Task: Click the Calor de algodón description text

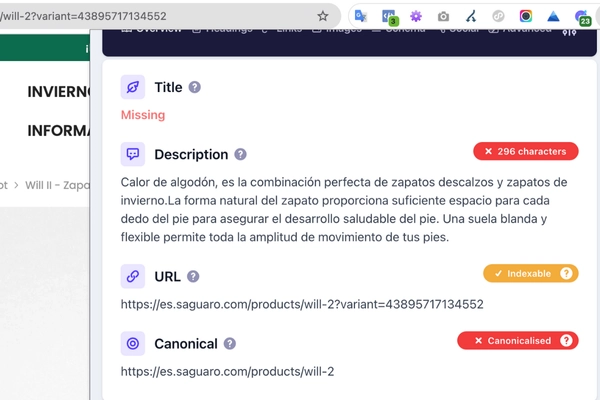Action: point(344,210)
